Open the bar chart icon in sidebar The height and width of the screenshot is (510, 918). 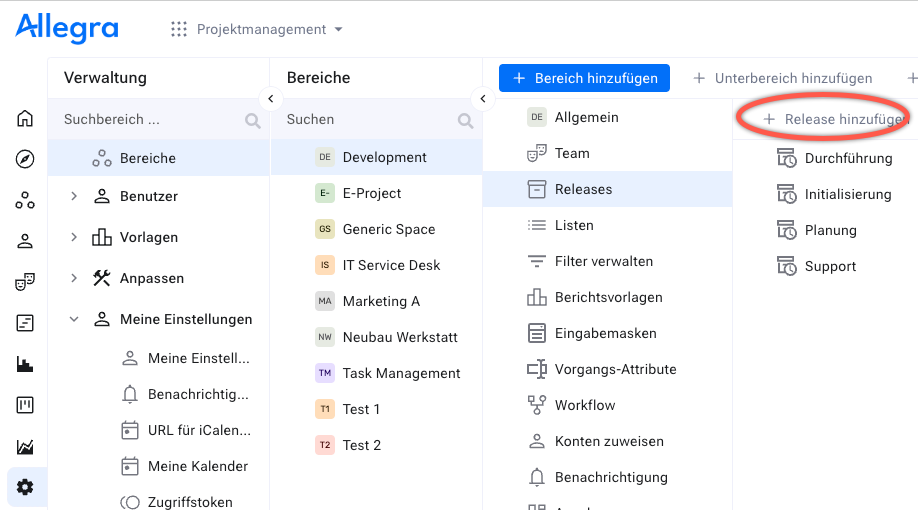[x=25, y=364]
